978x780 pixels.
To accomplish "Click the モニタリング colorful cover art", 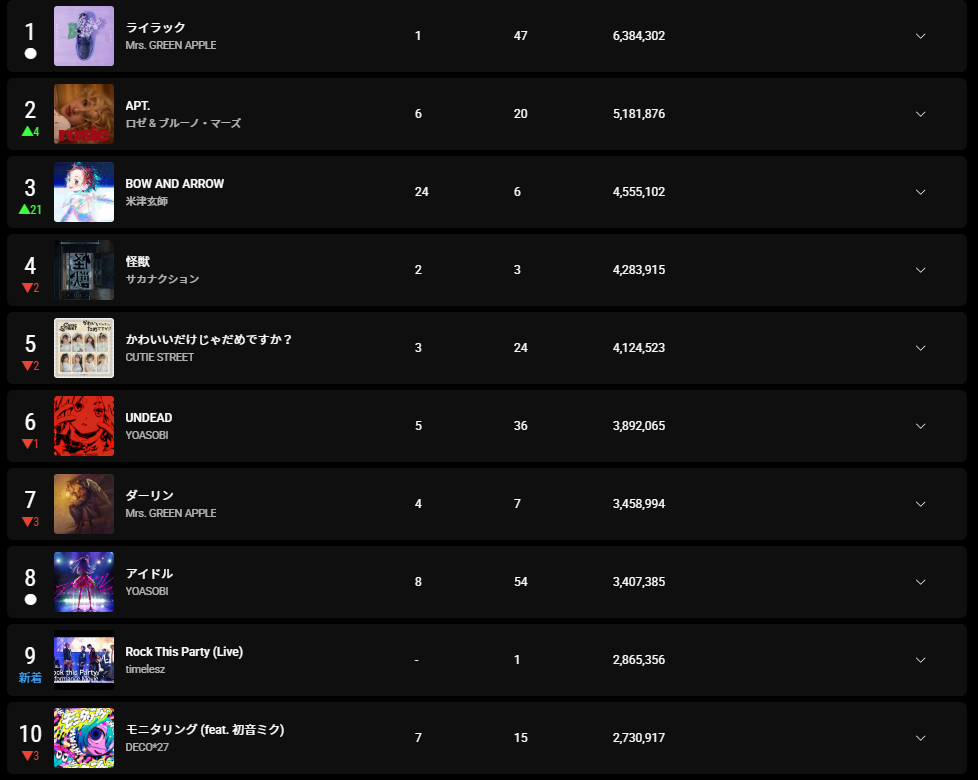I will [x=84, y=738].
